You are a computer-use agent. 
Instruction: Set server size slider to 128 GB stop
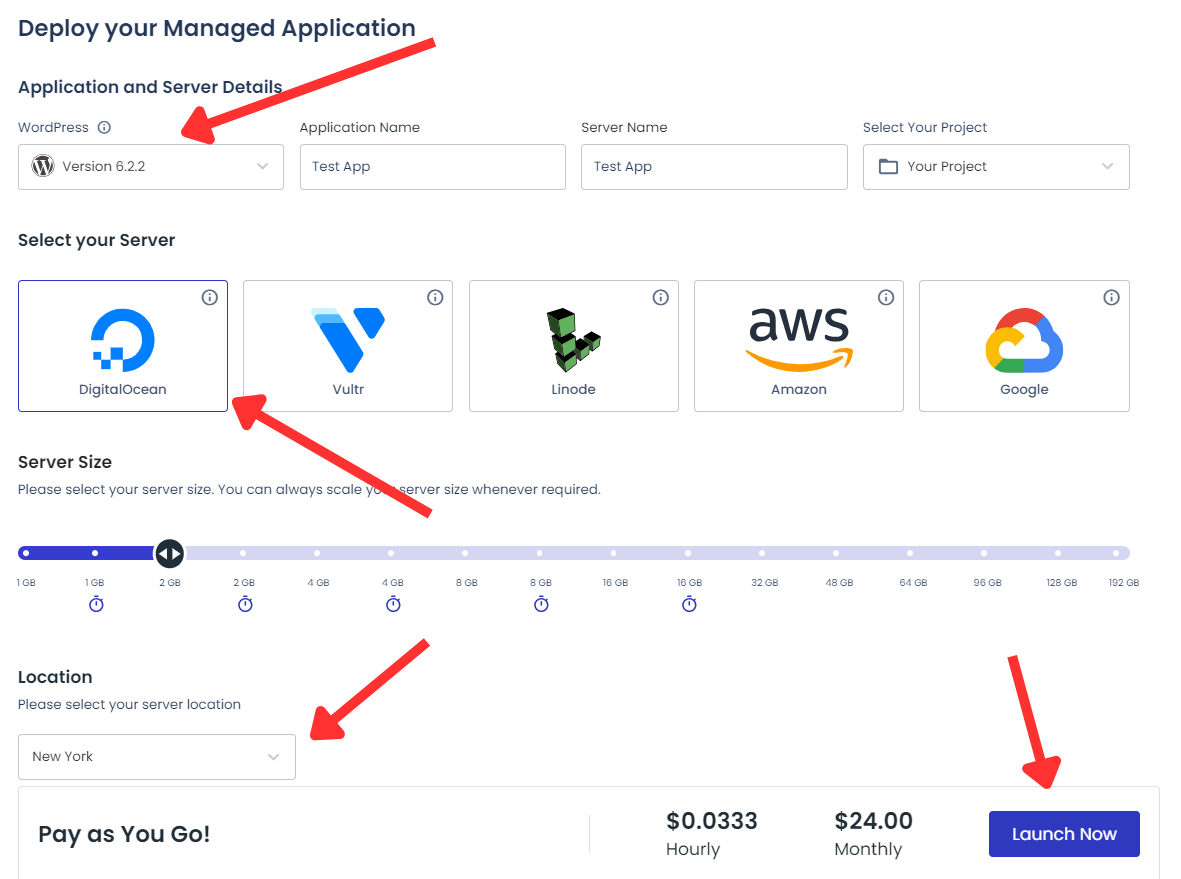(1058, 554)
